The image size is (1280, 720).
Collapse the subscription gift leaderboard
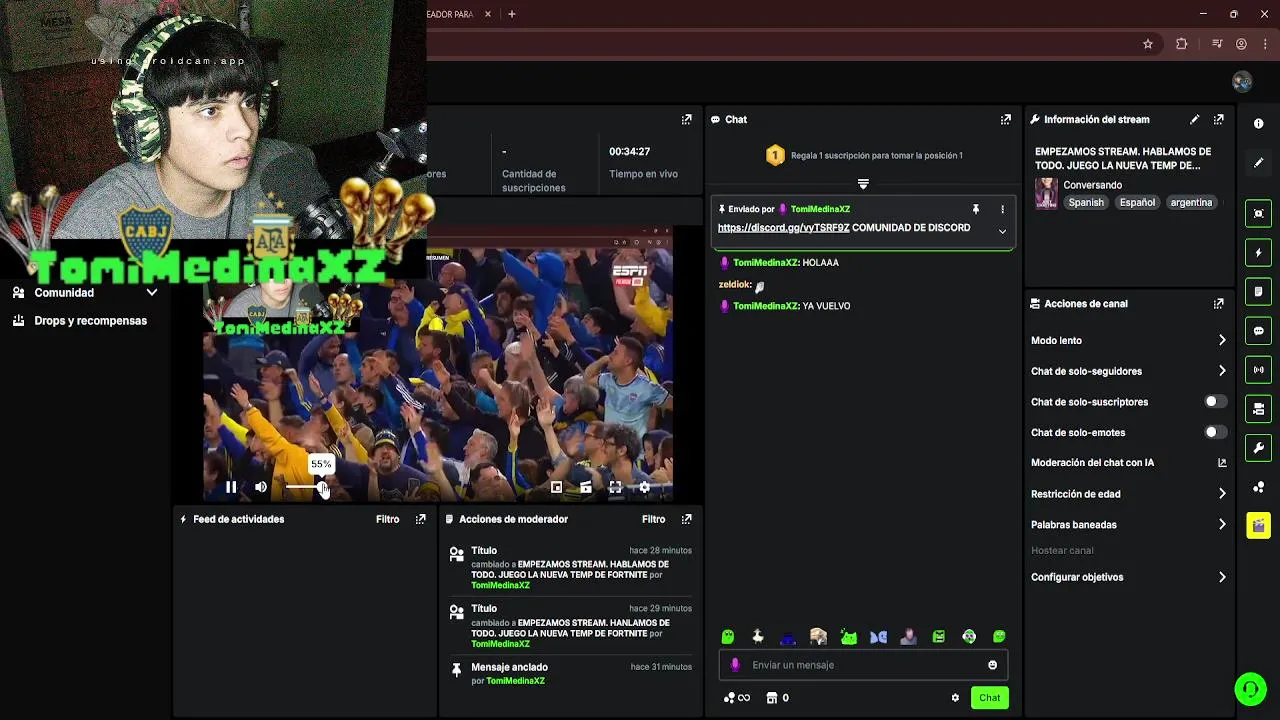(863, 184)
